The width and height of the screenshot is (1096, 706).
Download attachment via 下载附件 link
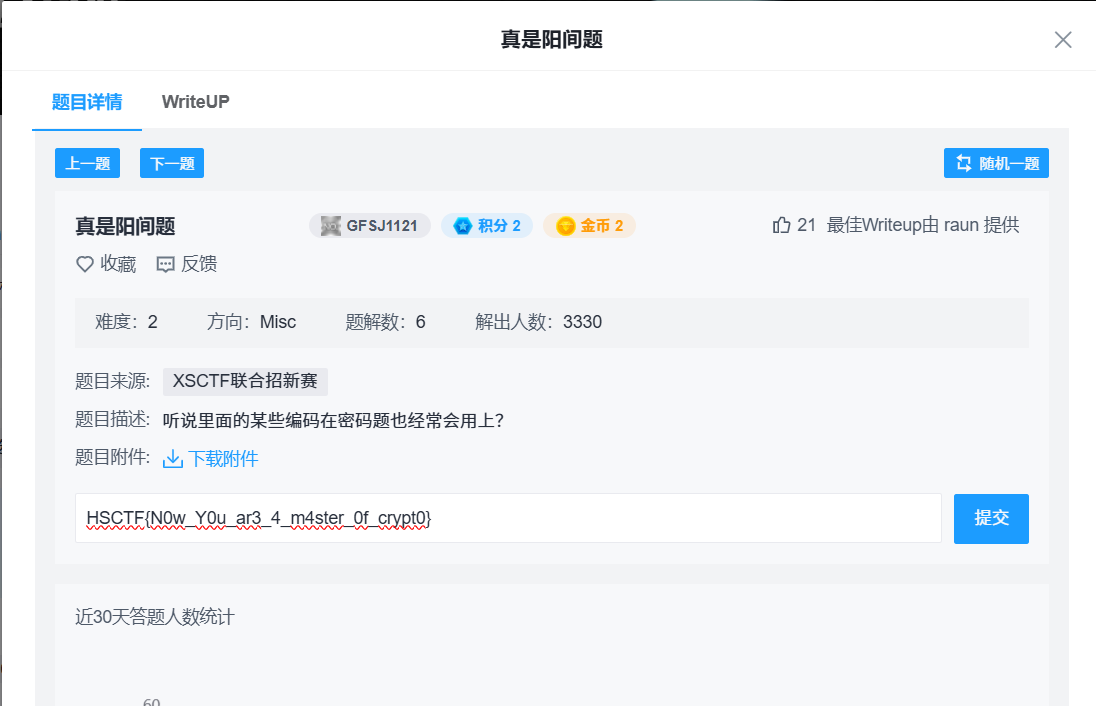click(x=223, y=459)
